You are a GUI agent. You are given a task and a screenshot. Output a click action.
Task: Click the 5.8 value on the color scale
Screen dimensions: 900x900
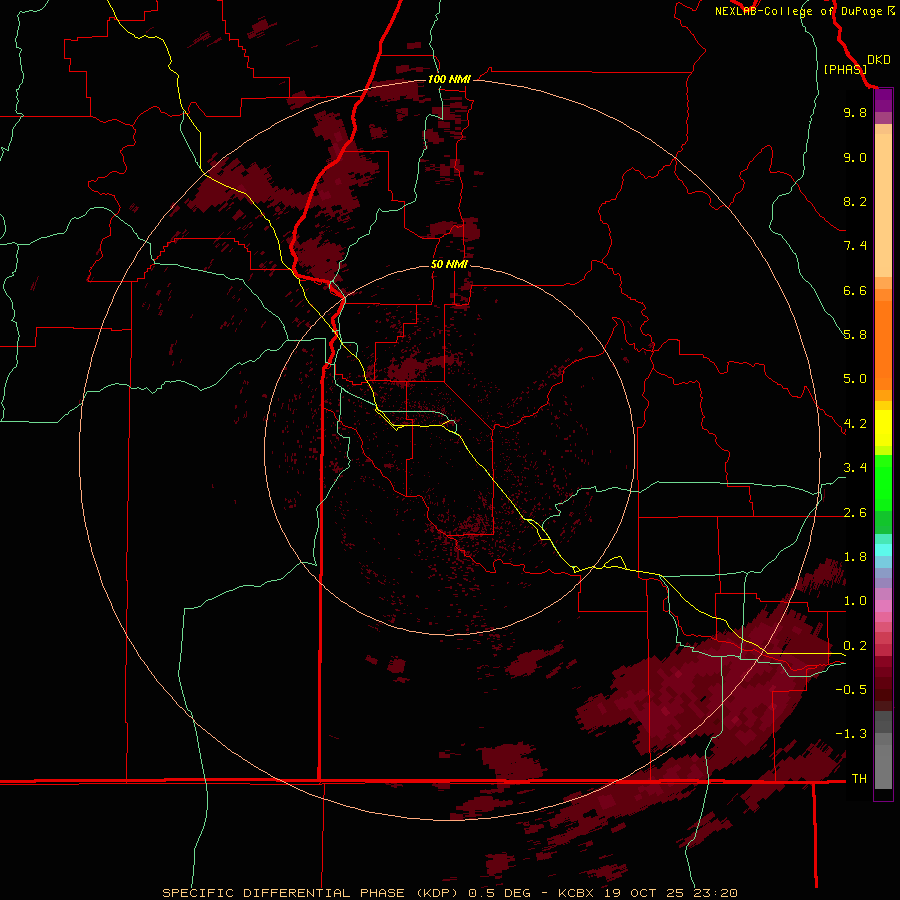[x=855, y=335]
